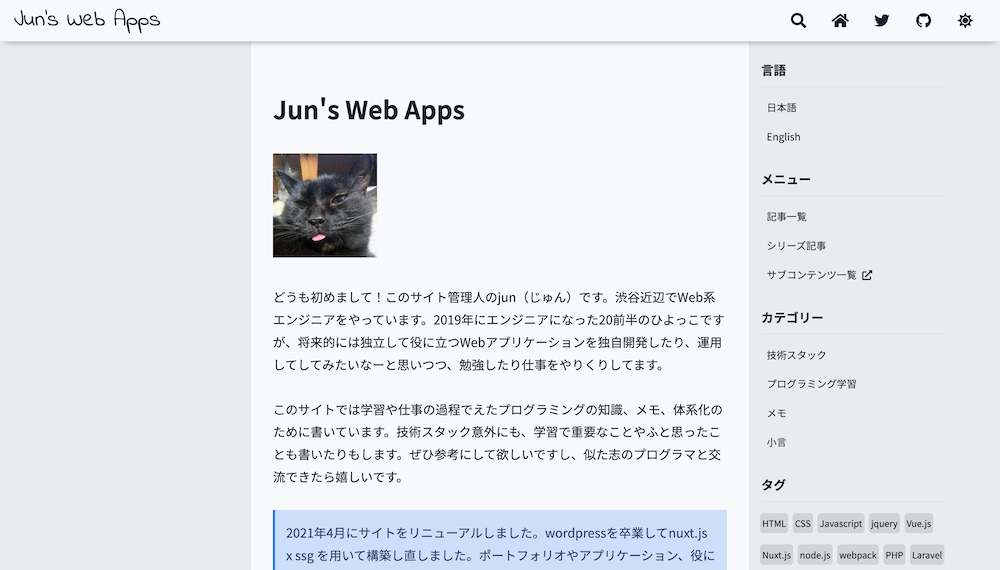The width and height of the screenshot is (1000, 570).
Task: Open メモ category
Action: pos(776,413)
